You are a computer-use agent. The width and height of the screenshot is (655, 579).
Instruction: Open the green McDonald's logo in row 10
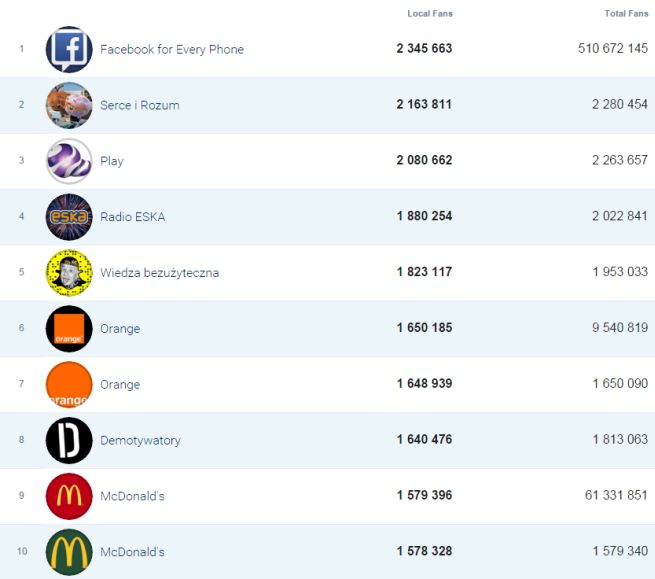point(69,552)
